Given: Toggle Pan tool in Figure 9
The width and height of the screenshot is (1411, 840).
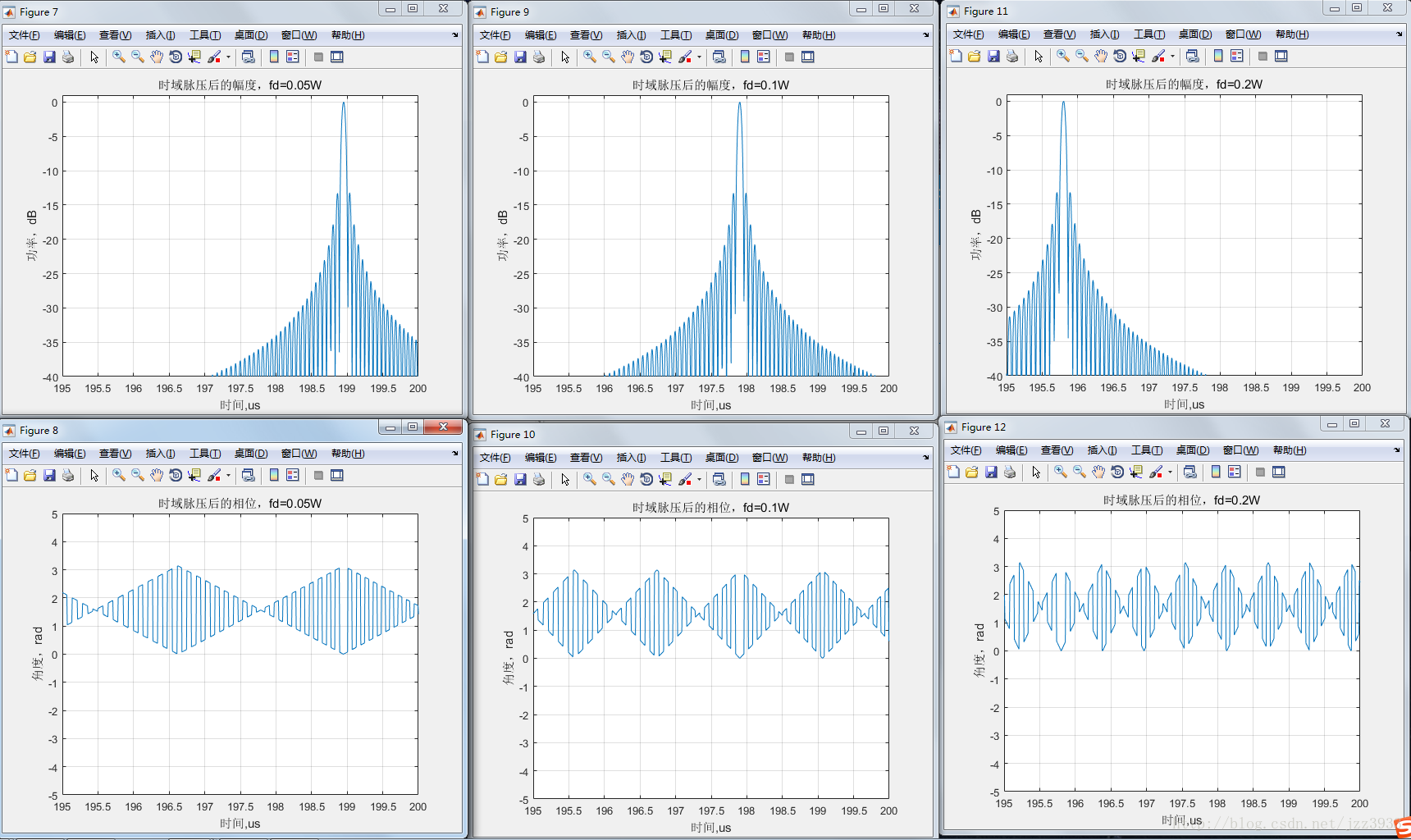Looking at the screenshot, I should [x=628, y=57].
